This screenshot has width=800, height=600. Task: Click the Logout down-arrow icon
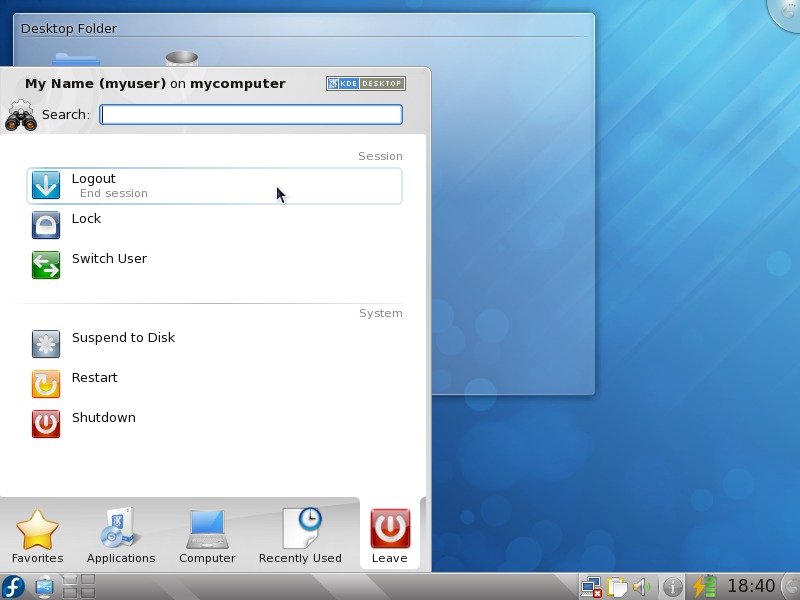coord(46,185)
